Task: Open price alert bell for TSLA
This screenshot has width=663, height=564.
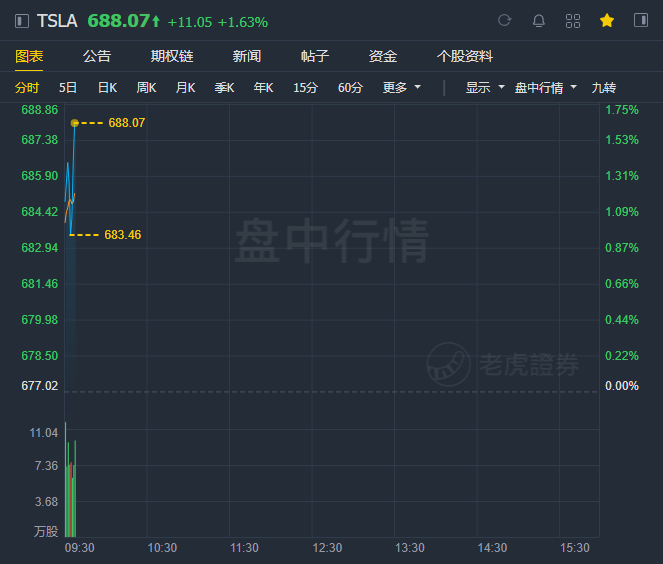Action: (539, 20)
